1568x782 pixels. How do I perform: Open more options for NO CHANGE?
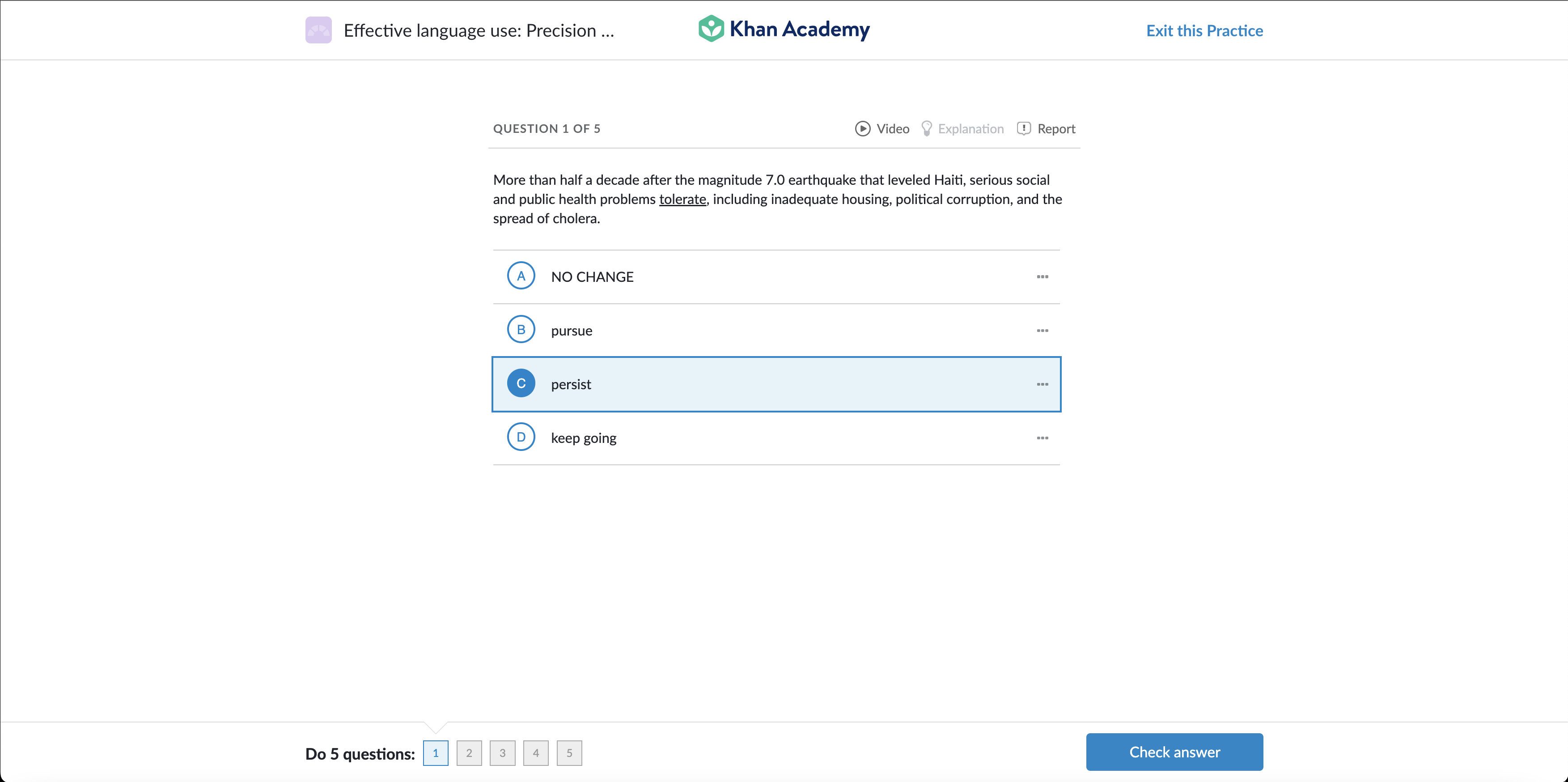pyautogui.click(x=1042, y=276)
